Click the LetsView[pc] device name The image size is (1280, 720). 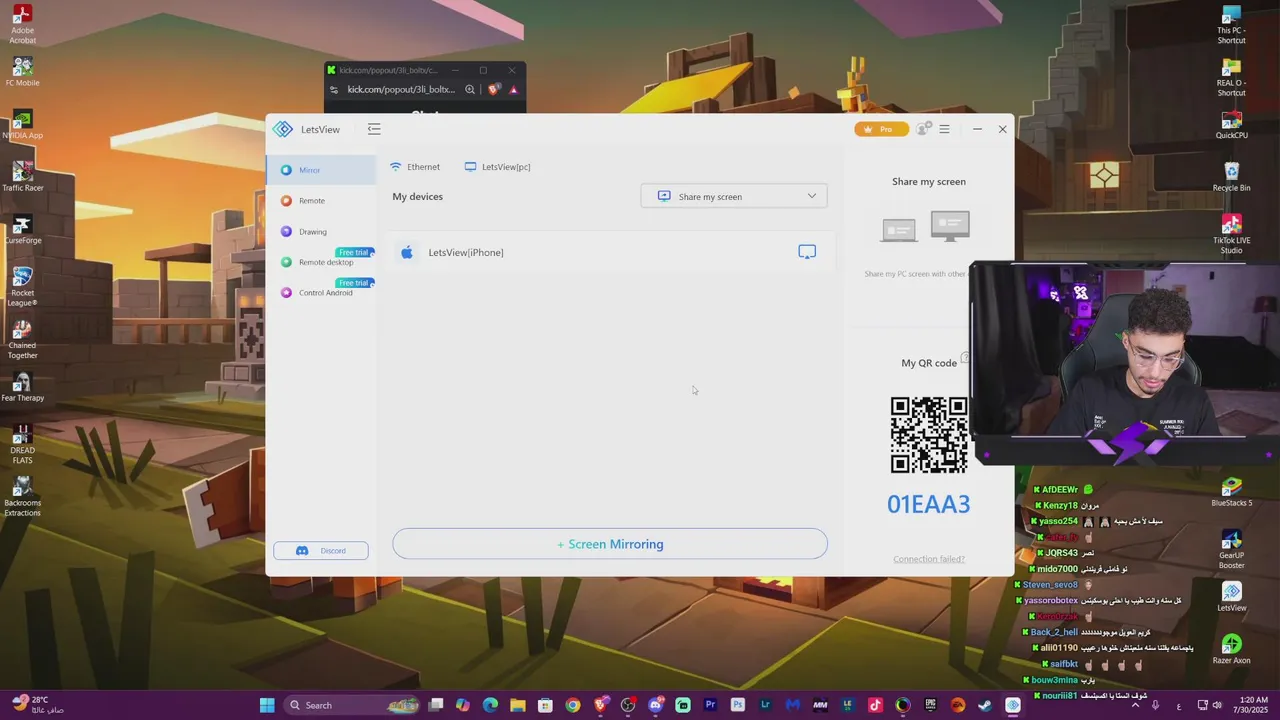tap(498, 167)
